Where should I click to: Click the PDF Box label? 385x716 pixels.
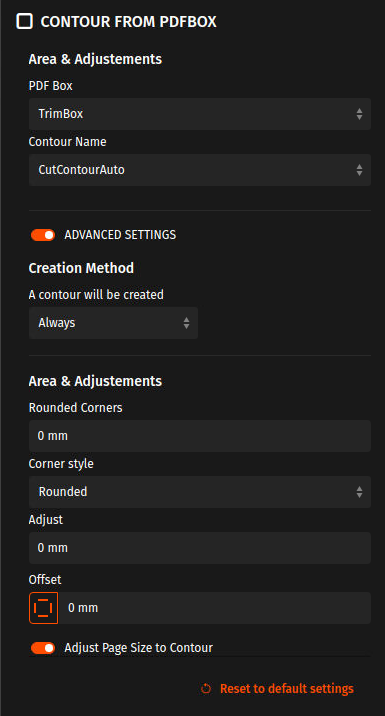pyautogui.click(x=51, y=85)
